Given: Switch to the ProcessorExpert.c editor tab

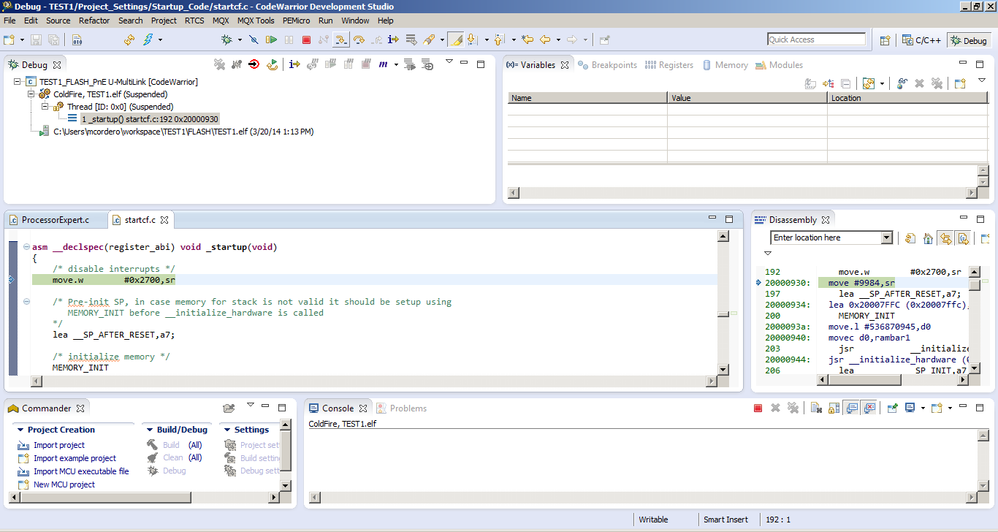Looking at the screenshot, I should pos(55,220).
